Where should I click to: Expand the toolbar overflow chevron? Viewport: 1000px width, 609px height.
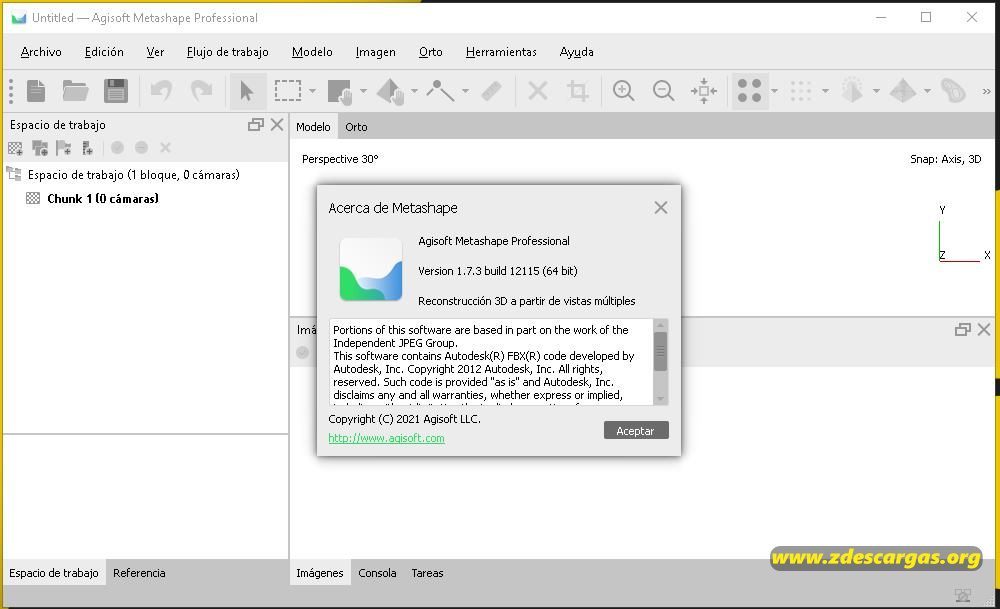tap(987, 91)
